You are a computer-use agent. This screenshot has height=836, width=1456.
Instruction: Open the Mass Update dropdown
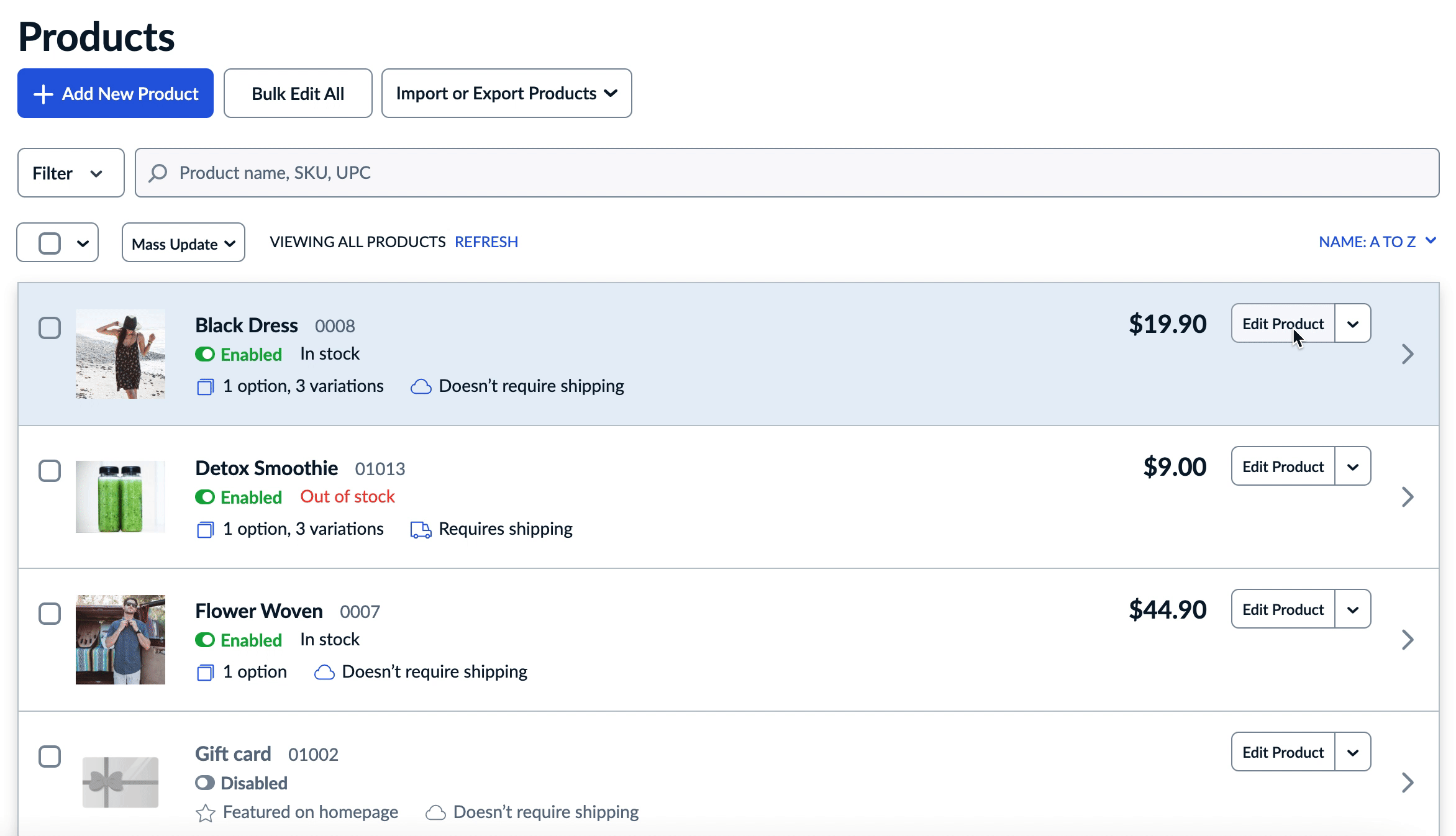[183, 243]
